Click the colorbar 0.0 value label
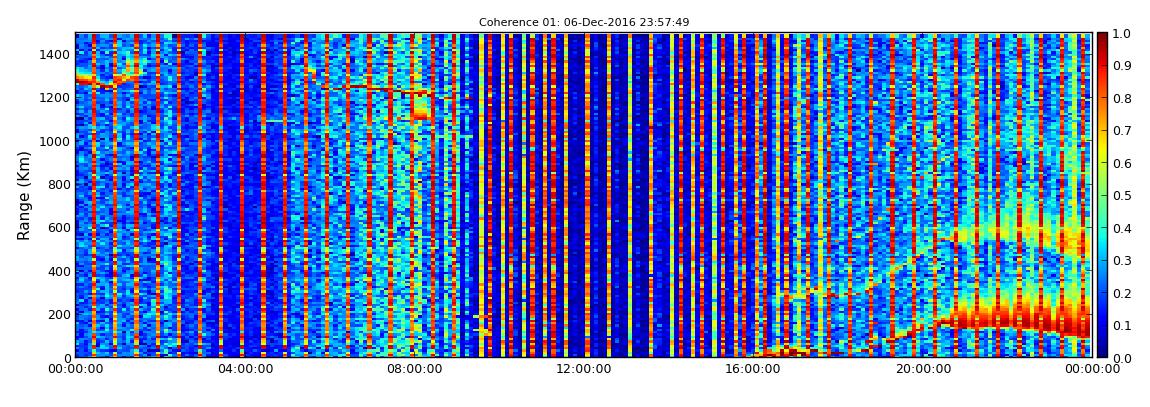This screenshot has height=407, width=1150. [x=1121, y=357]
